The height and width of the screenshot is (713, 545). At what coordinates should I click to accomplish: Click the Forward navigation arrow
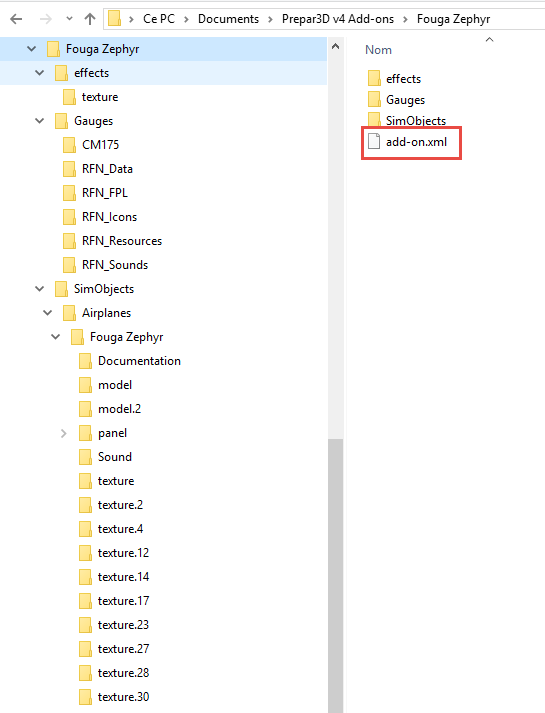click(x=45, y=19)
